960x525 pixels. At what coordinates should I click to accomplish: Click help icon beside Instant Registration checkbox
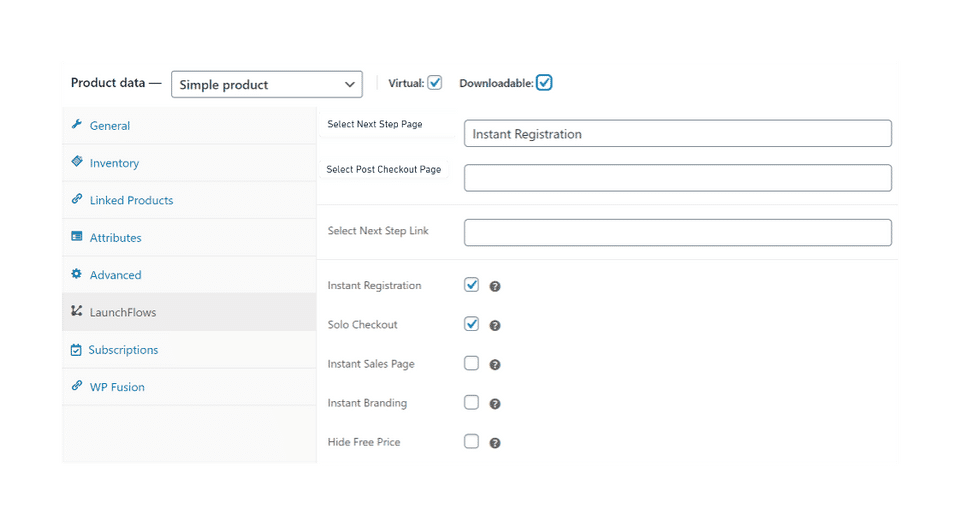[x=495, y=286]
